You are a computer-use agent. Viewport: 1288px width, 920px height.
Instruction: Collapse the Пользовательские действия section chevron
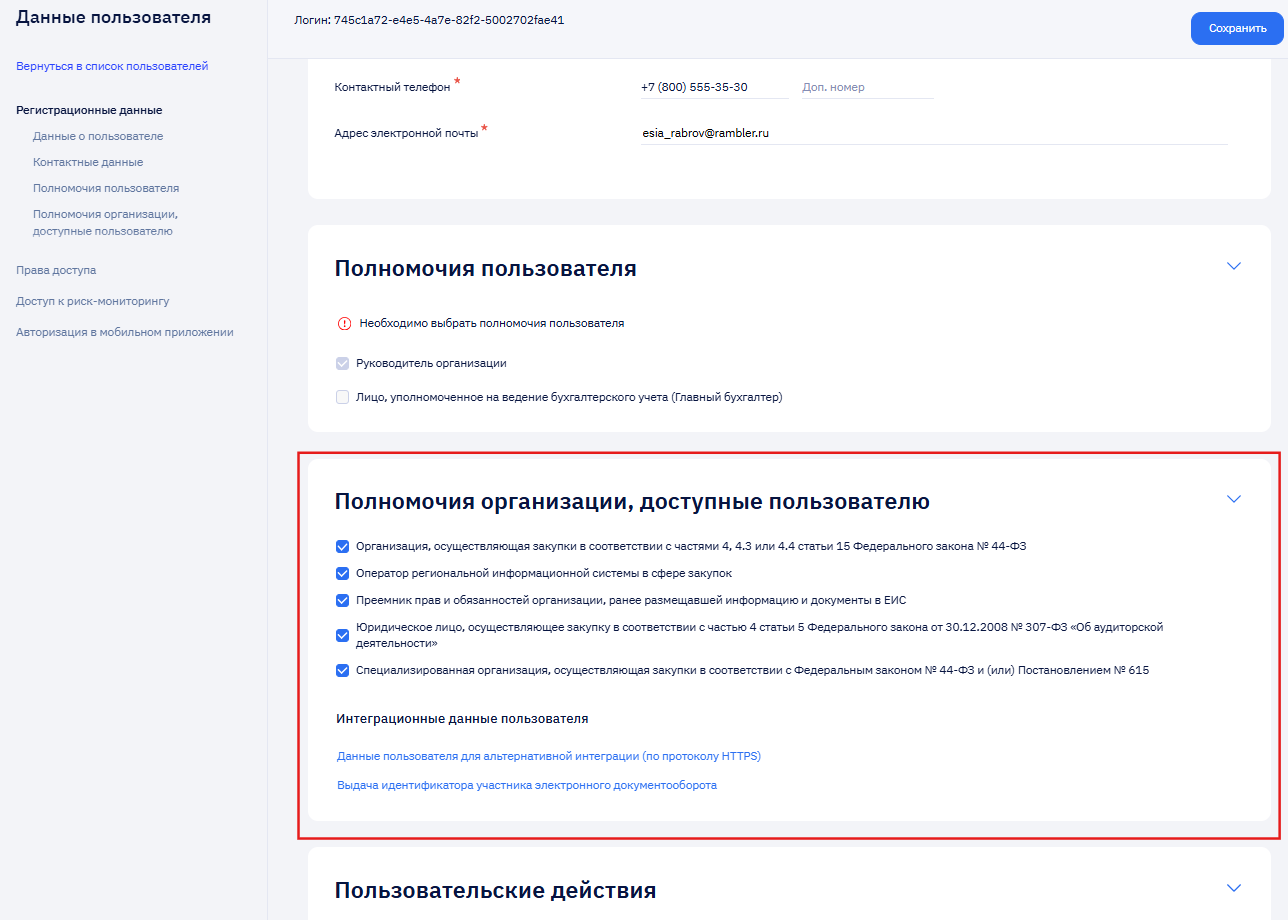click(x=1234, y=888)
